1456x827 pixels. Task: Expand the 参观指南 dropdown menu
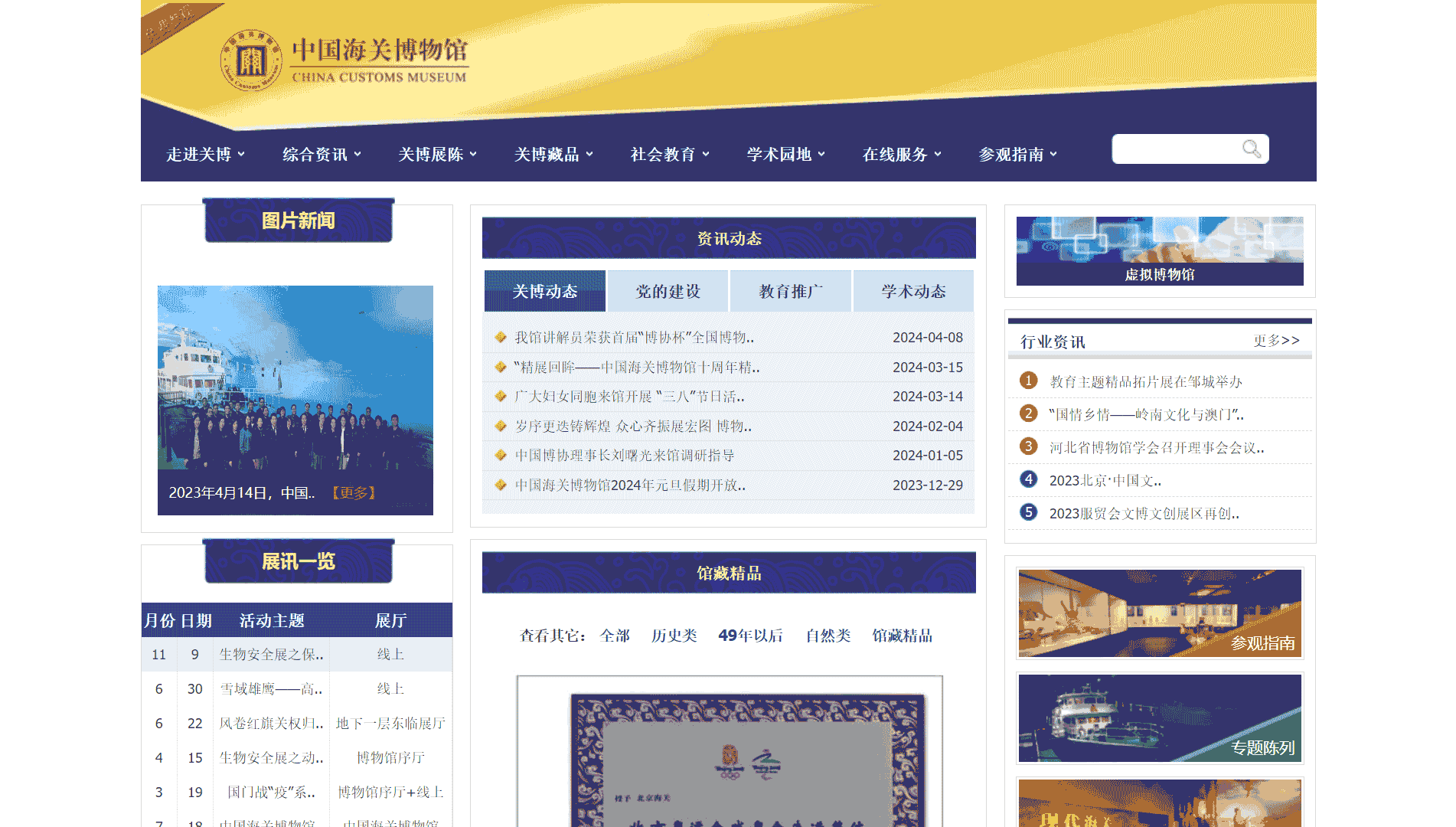[1018, 155]
